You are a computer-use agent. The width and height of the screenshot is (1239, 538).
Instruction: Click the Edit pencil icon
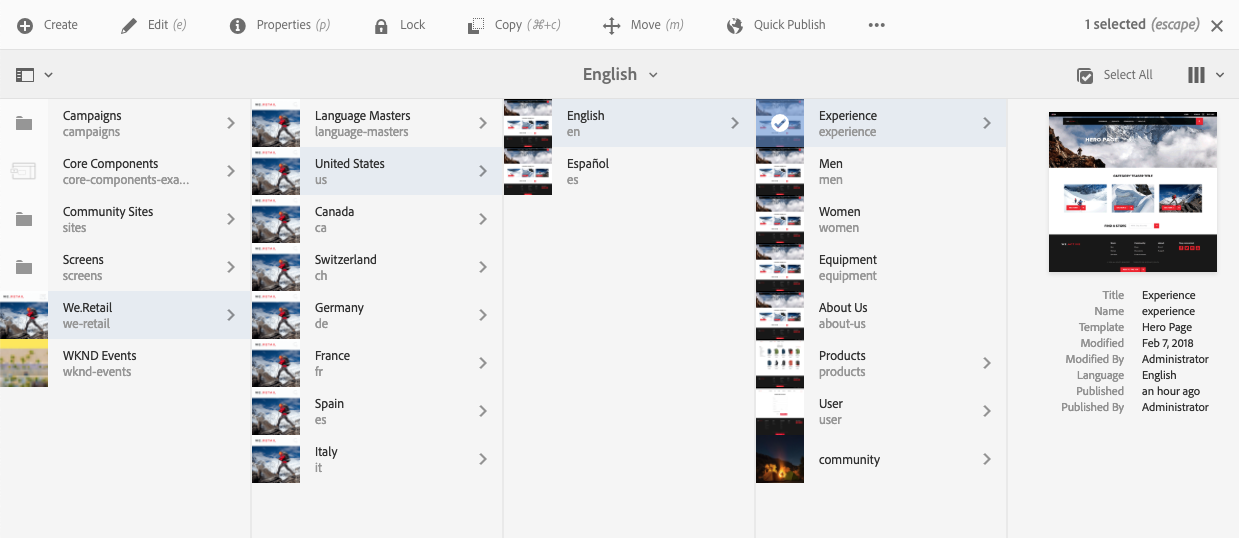[x=129, y=26]
